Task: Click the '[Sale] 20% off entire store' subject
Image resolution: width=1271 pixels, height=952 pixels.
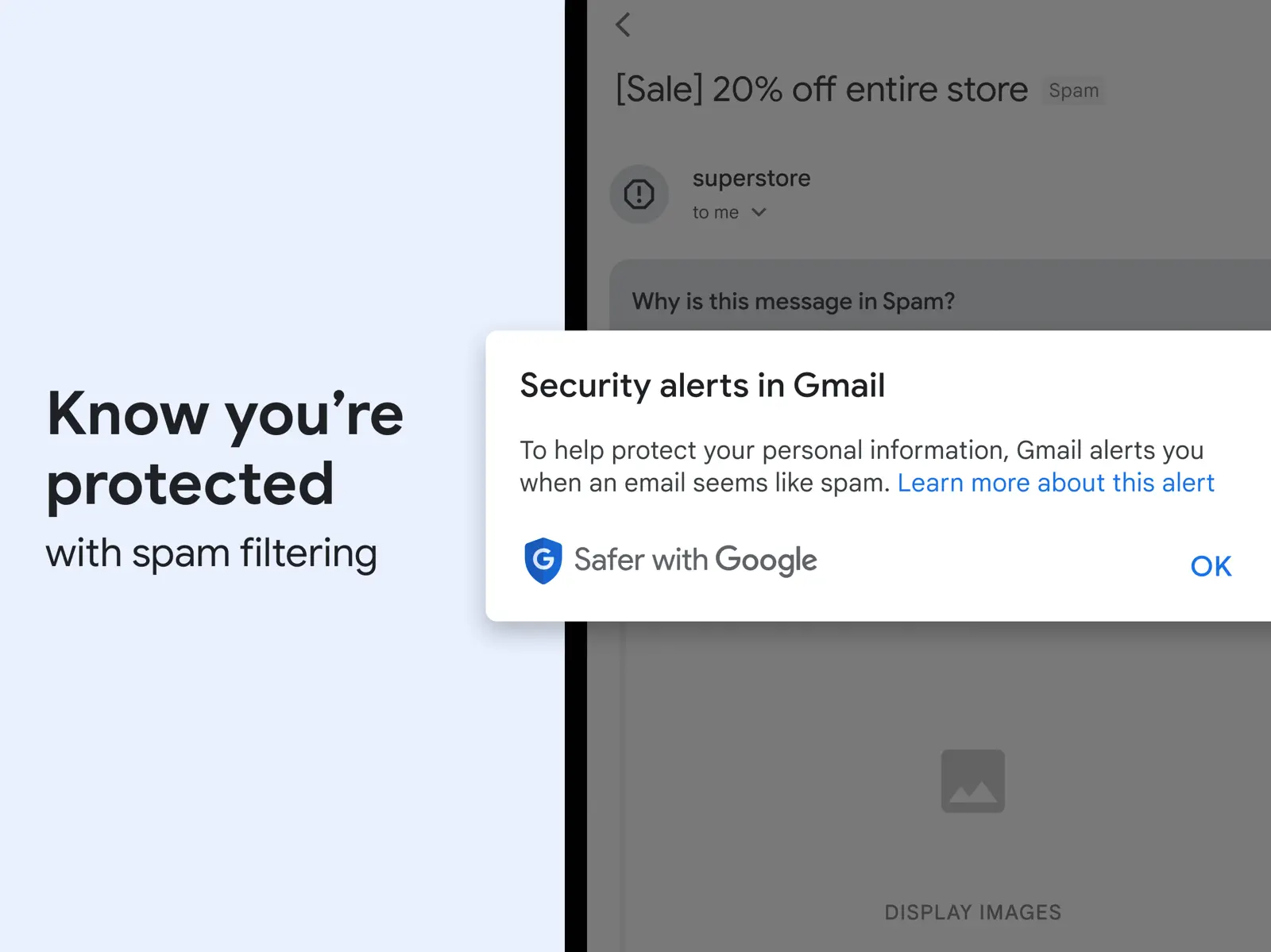Action: click(x=821, y=90)
